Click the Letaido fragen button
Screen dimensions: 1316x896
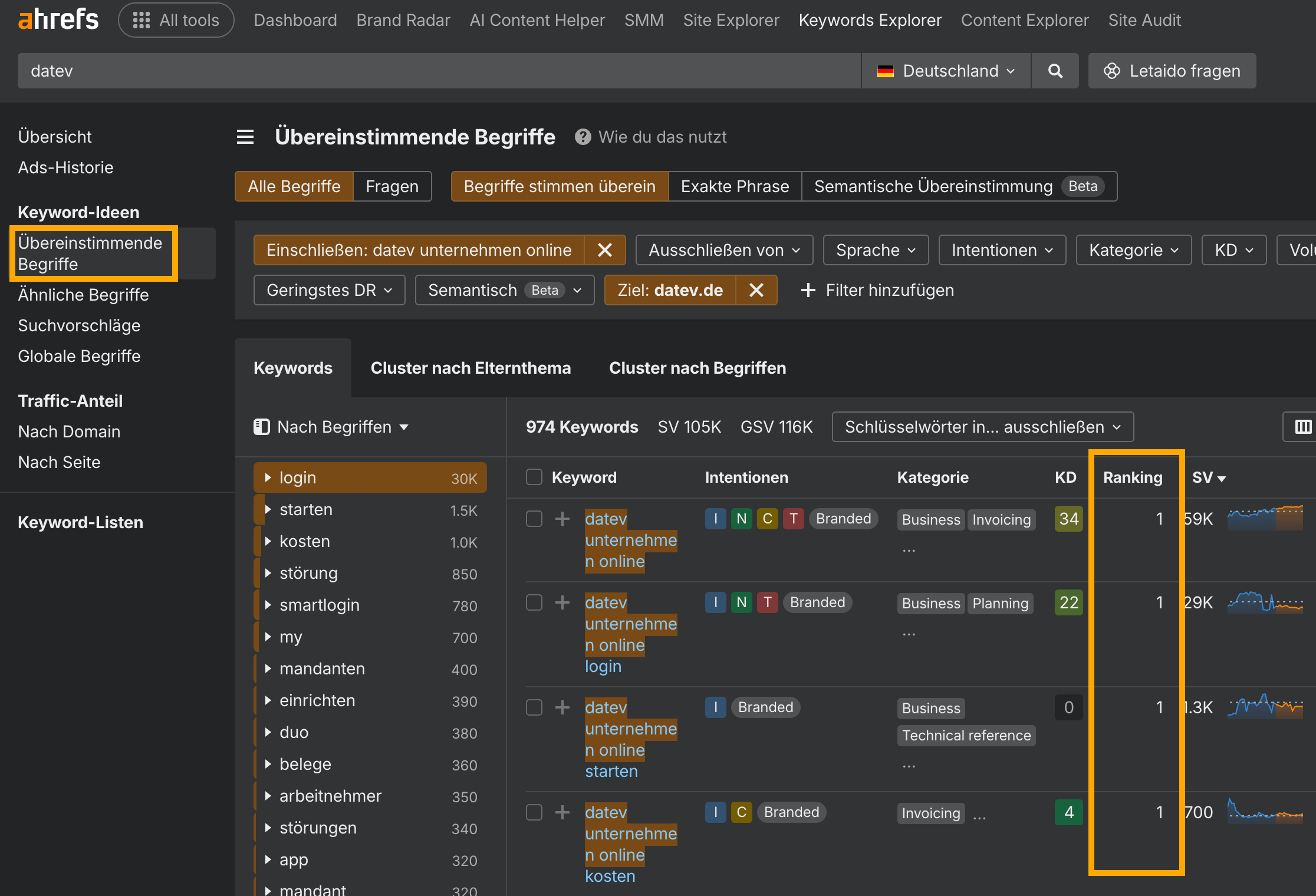[1172, 71]
